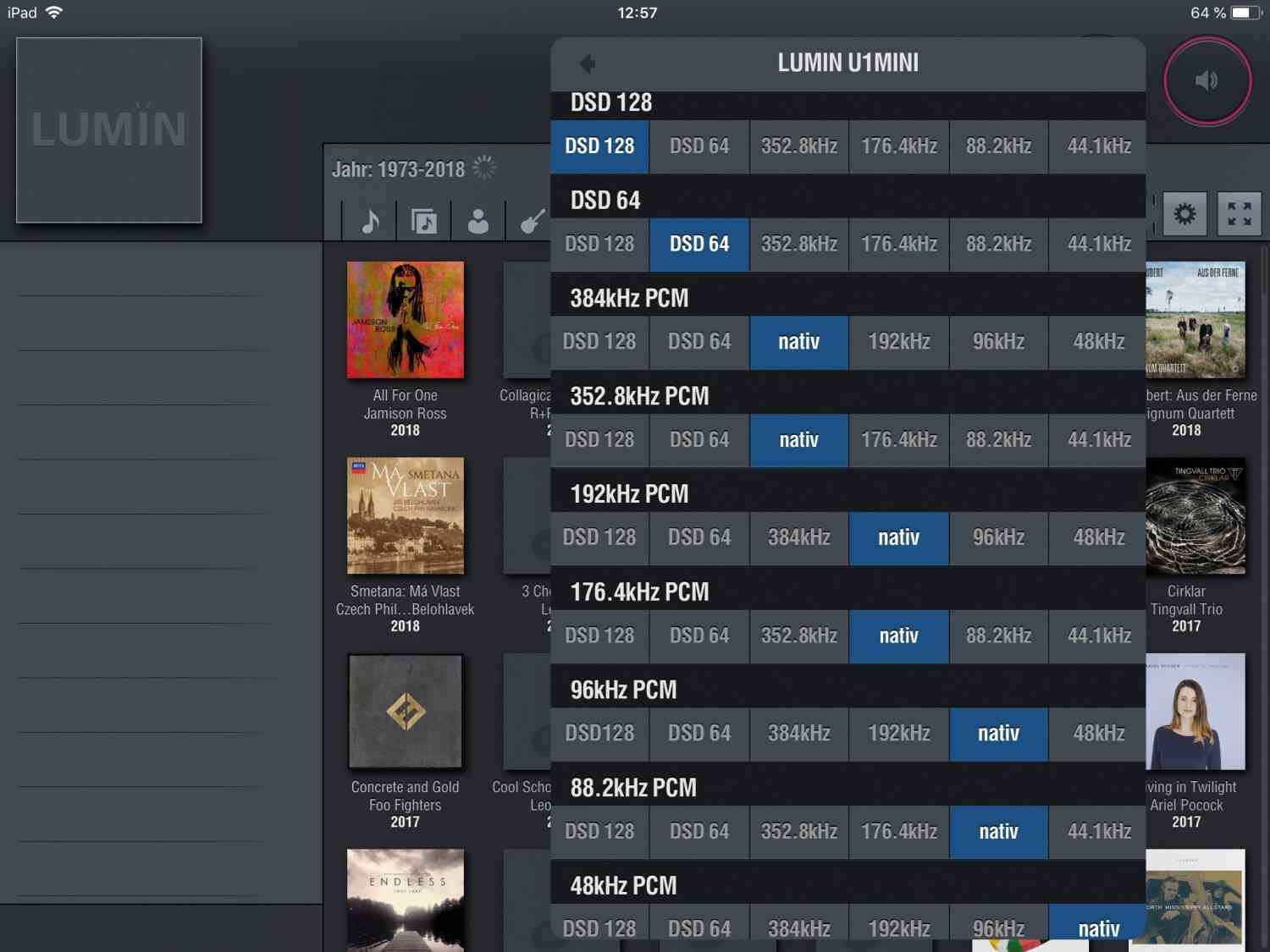
Task: Choose nativ for 48kHz PCM
Action: tap(1098, 923)
